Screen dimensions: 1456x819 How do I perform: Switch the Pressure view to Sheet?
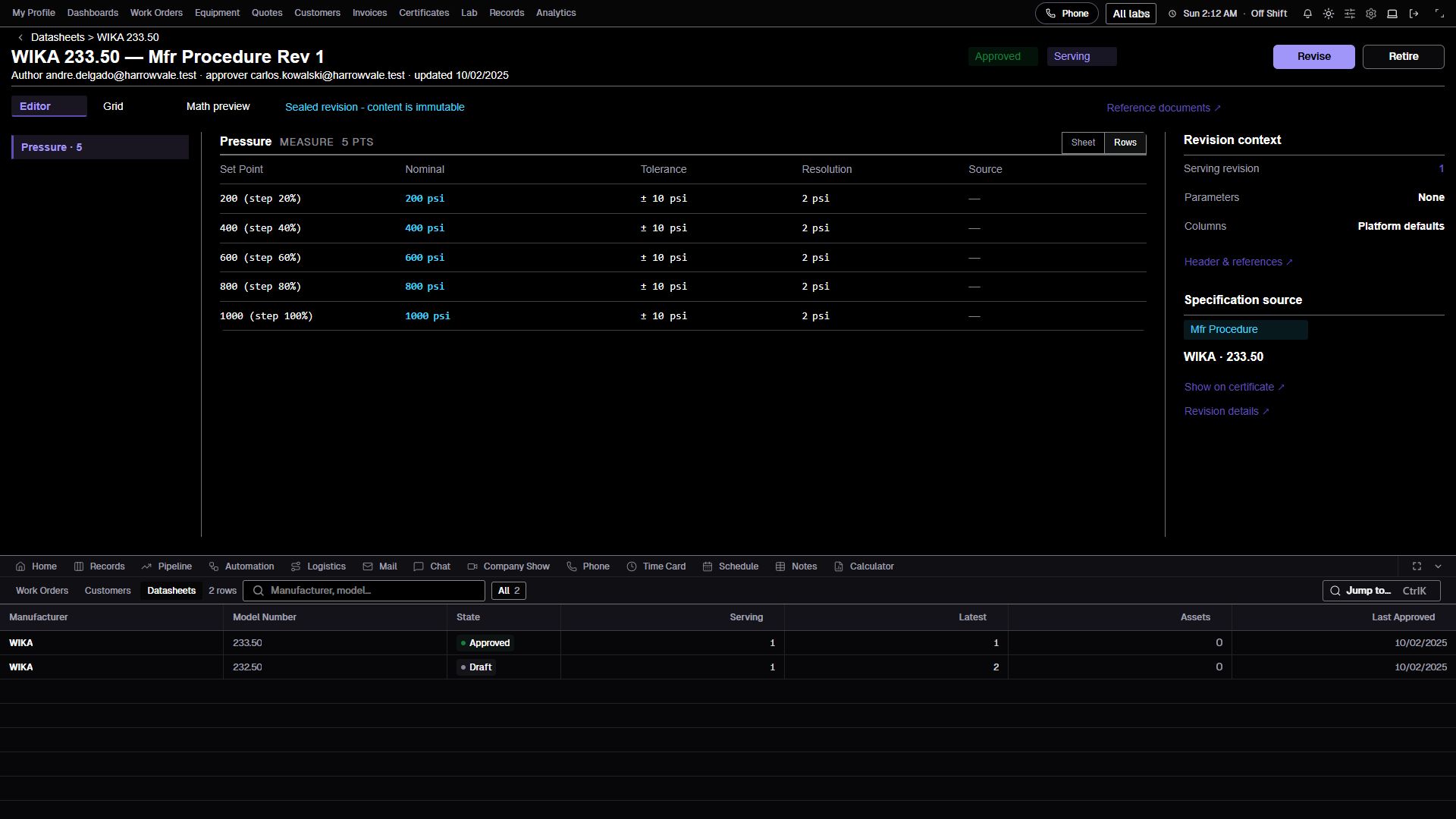point(1083,143)
